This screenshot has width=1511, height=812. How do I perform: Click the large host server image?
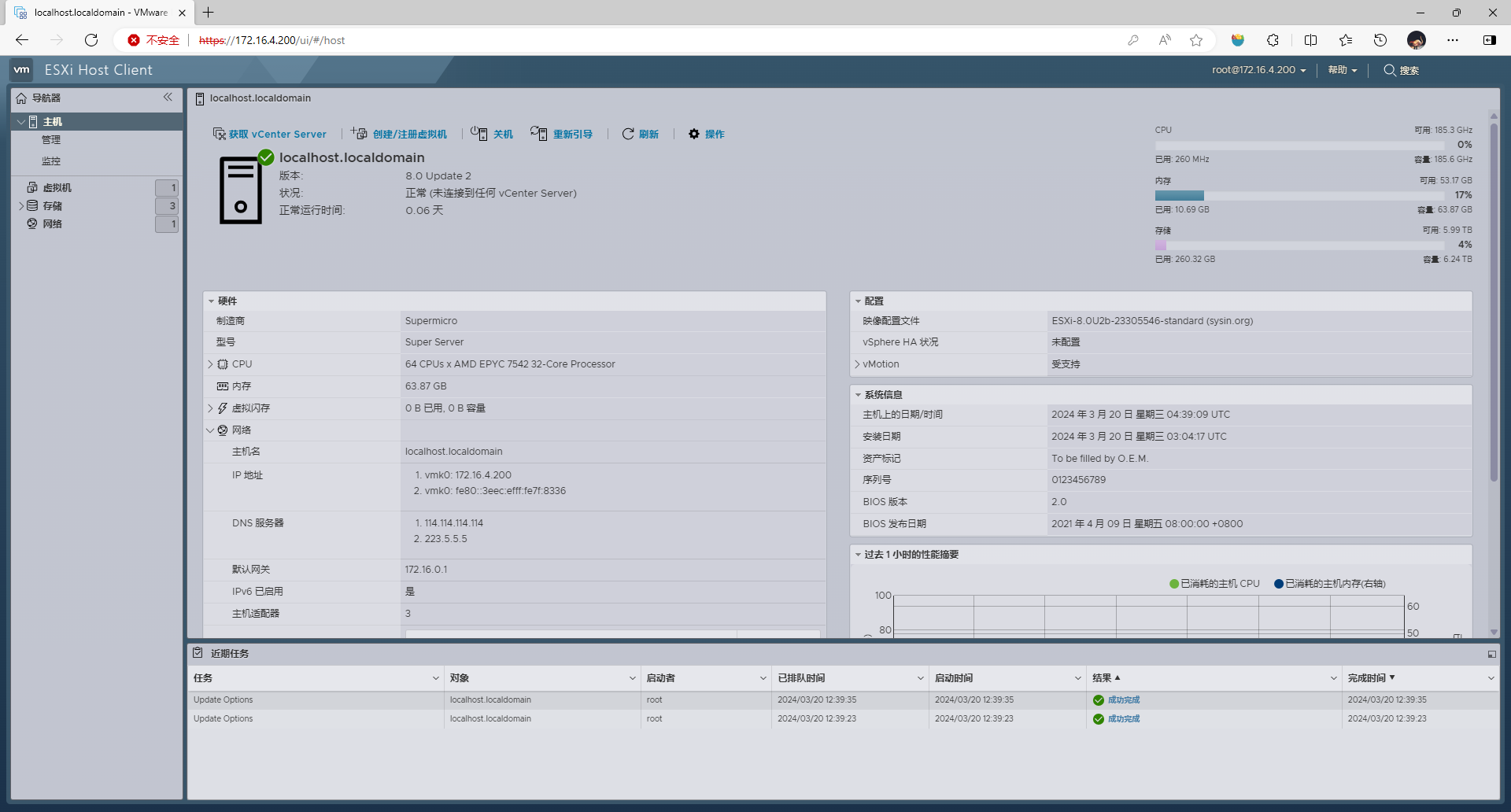pos(240,190)
